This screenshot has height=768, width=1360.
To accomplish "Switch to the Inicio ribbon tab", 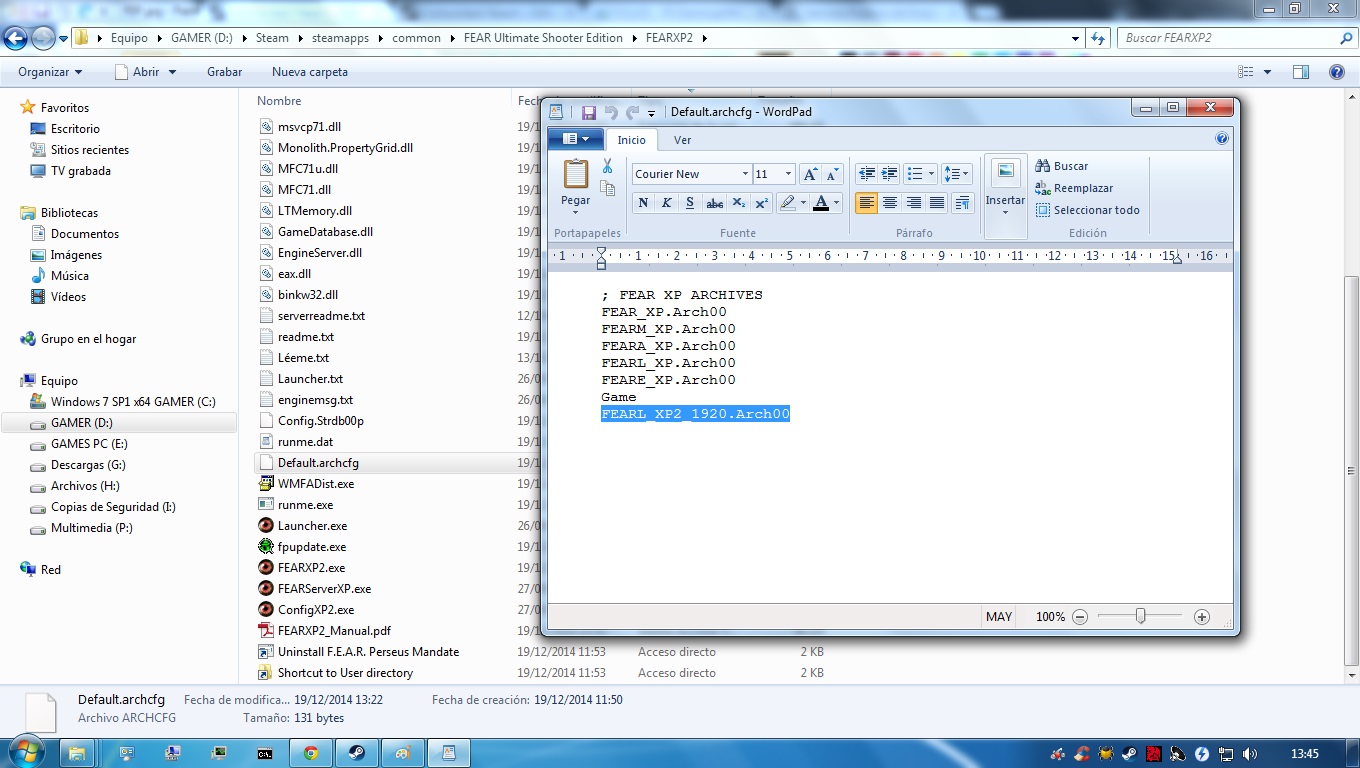I will [x=632, y=140].
